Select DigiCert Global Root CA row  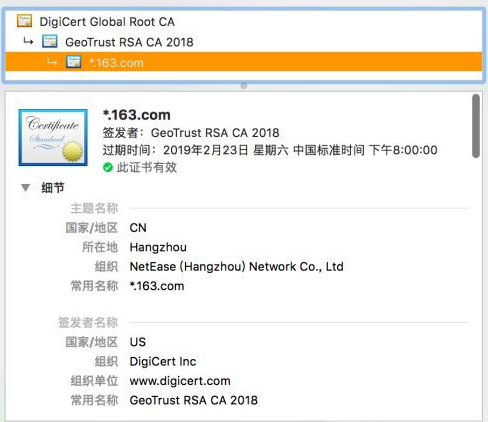pyautogui.click(x=244, y=21)
